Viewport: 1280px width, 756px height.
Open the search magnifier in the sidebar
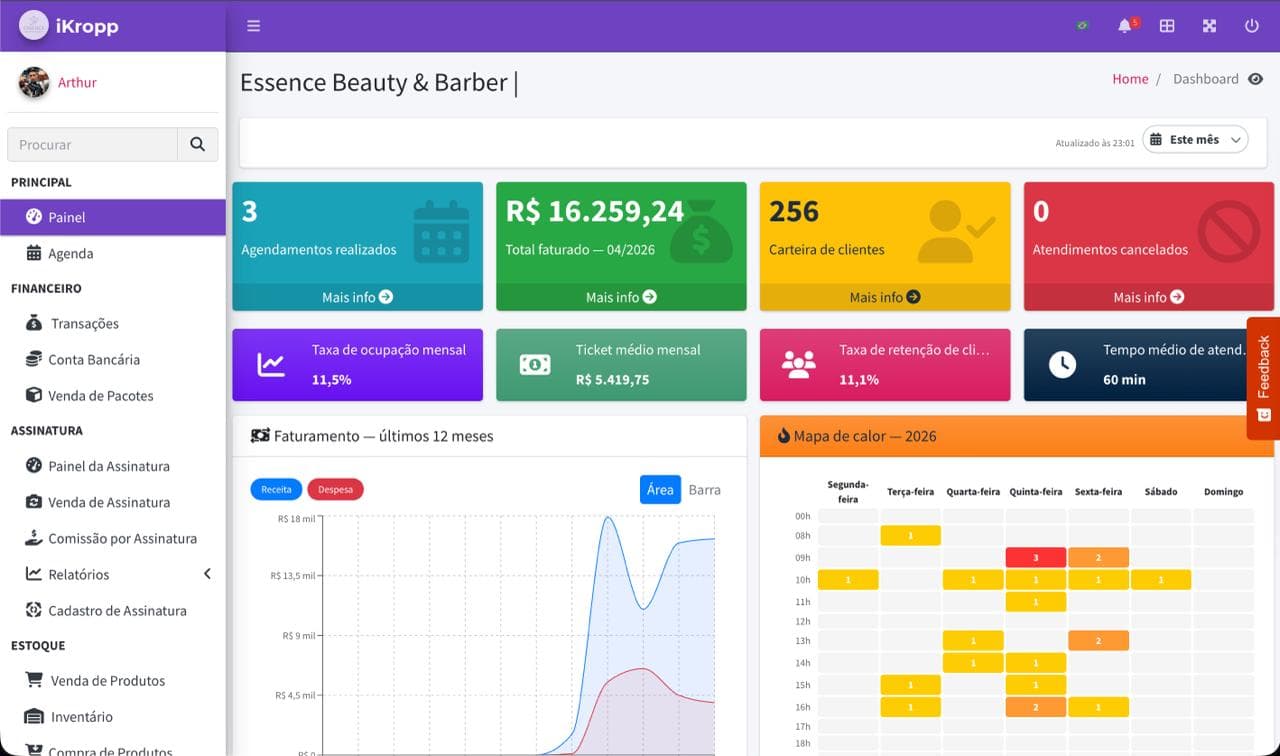pyautogui.click(x=197, y=144)
